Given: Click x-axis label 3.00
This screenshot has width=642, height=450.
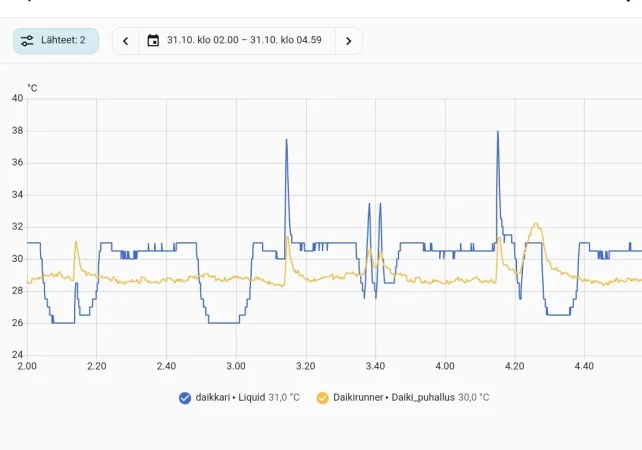Looking at the screenshot, I should tap(236, 366).
